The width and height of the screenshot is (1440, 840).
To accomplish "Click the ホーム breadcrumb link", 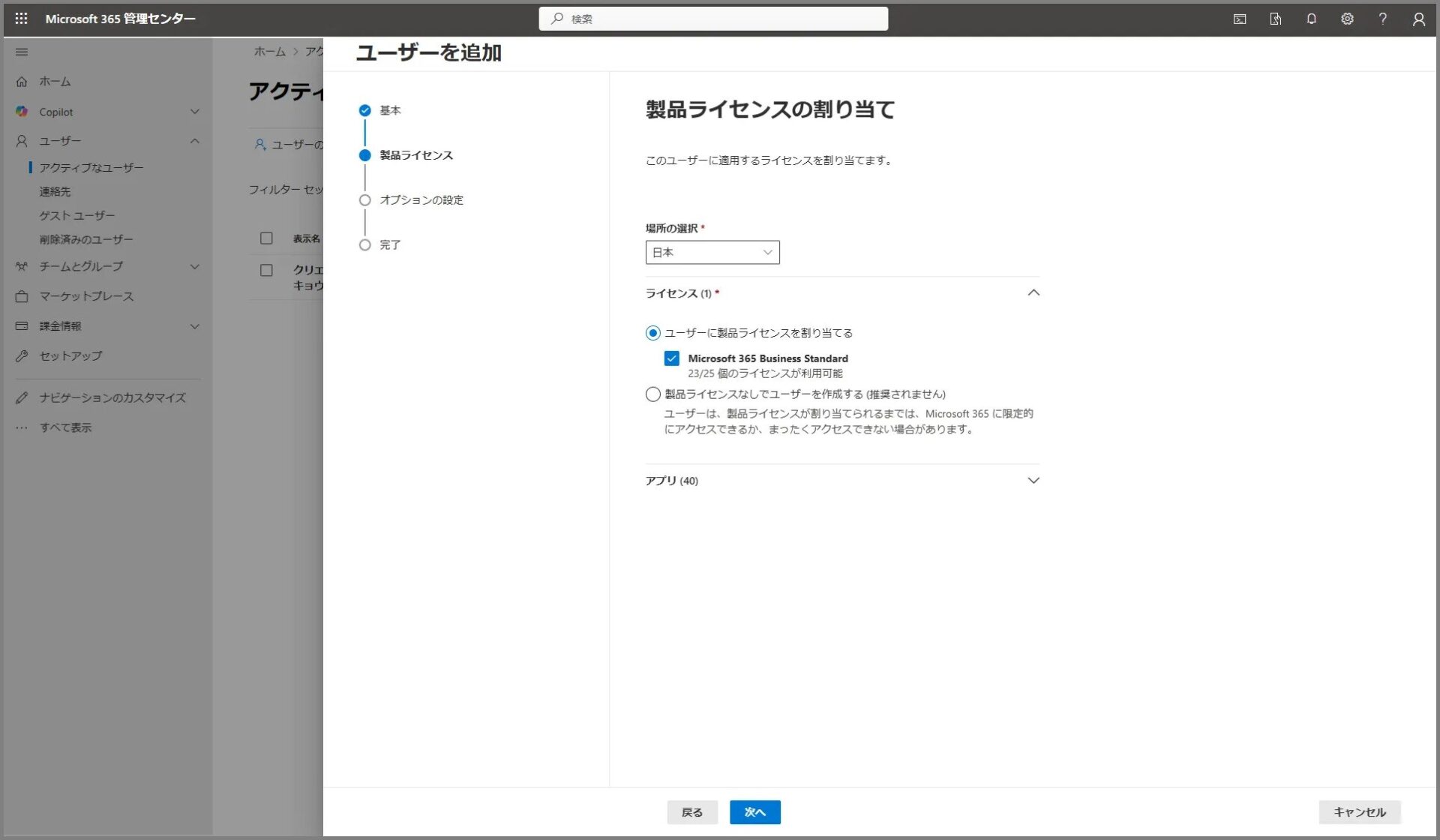I will click(x=269, y=52).
